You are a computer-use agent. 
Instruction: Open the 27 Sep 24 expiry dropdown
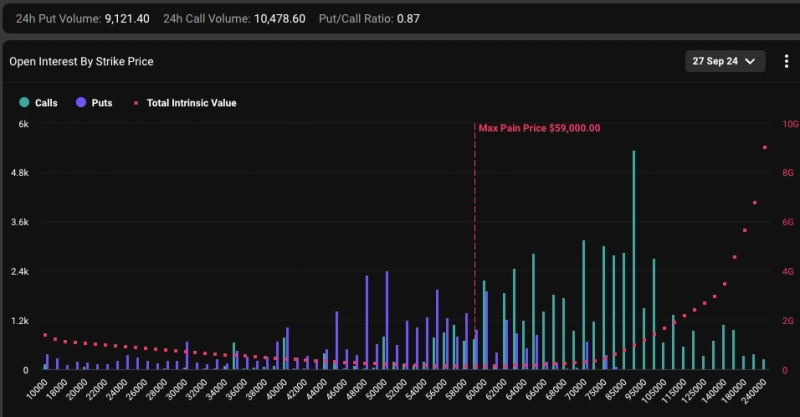click(x=725, y=61)
